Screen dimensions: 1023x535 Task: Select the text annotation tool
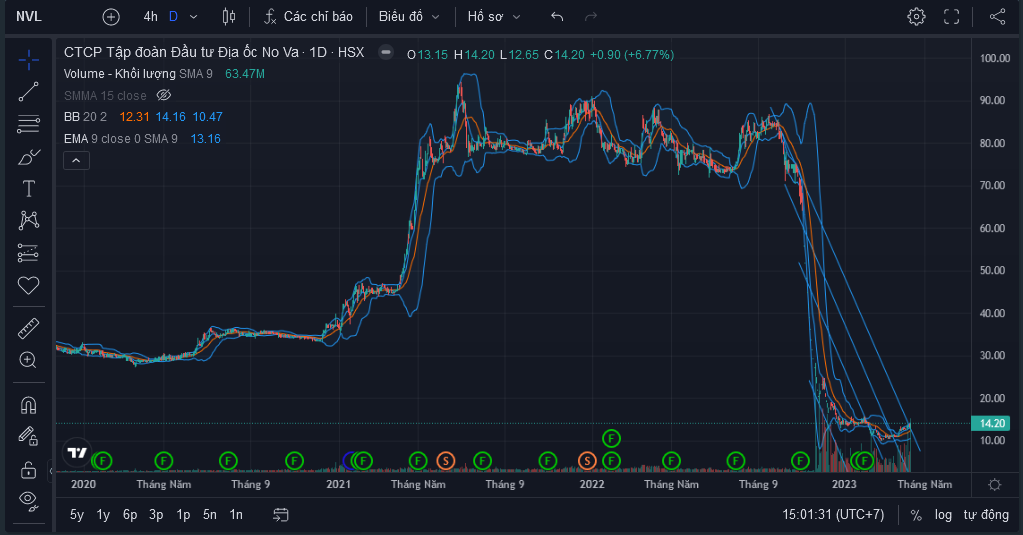28,189
